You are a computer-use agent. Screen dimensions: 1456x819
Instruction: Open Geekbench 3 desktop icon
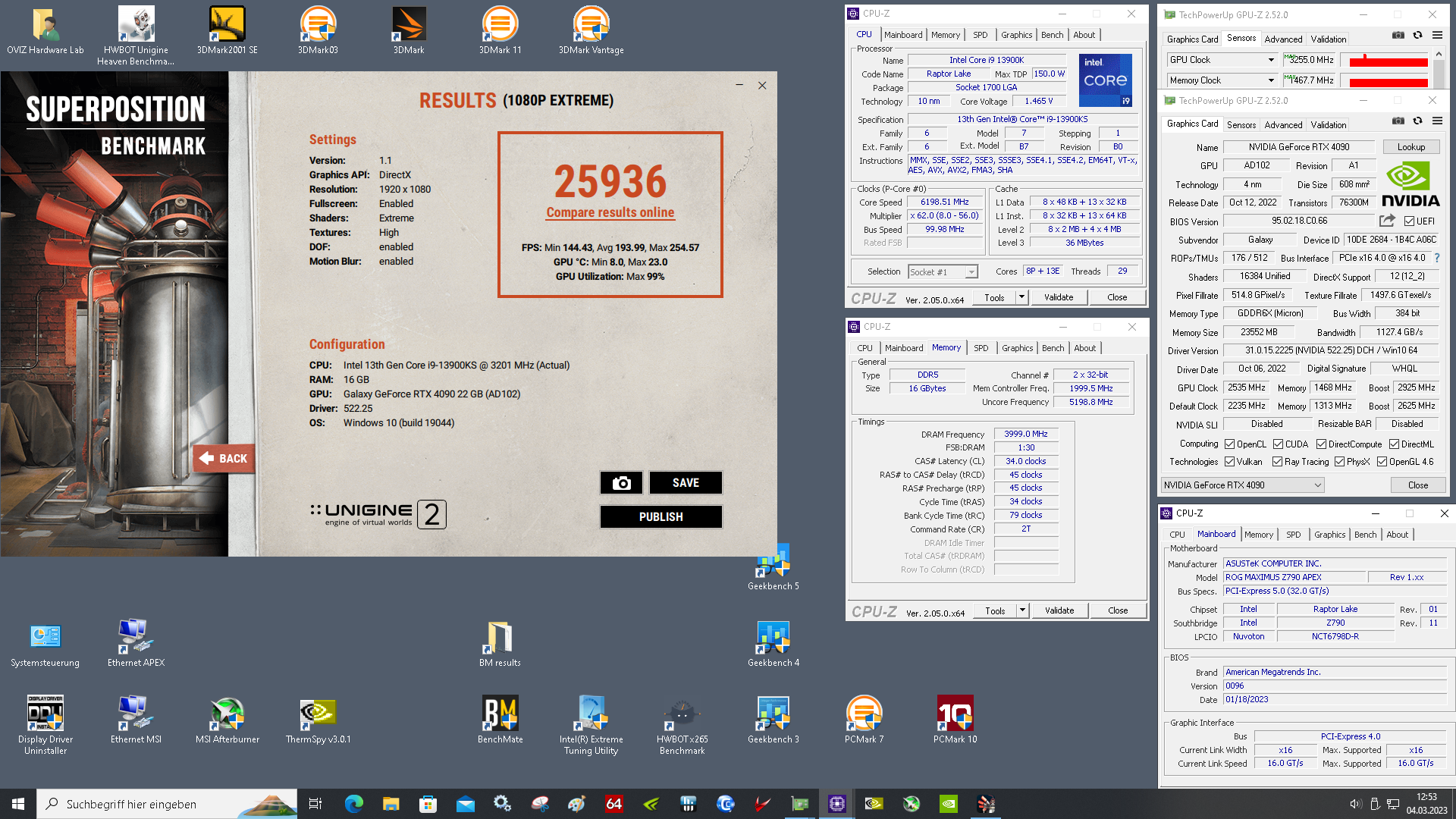pos(773,720)
